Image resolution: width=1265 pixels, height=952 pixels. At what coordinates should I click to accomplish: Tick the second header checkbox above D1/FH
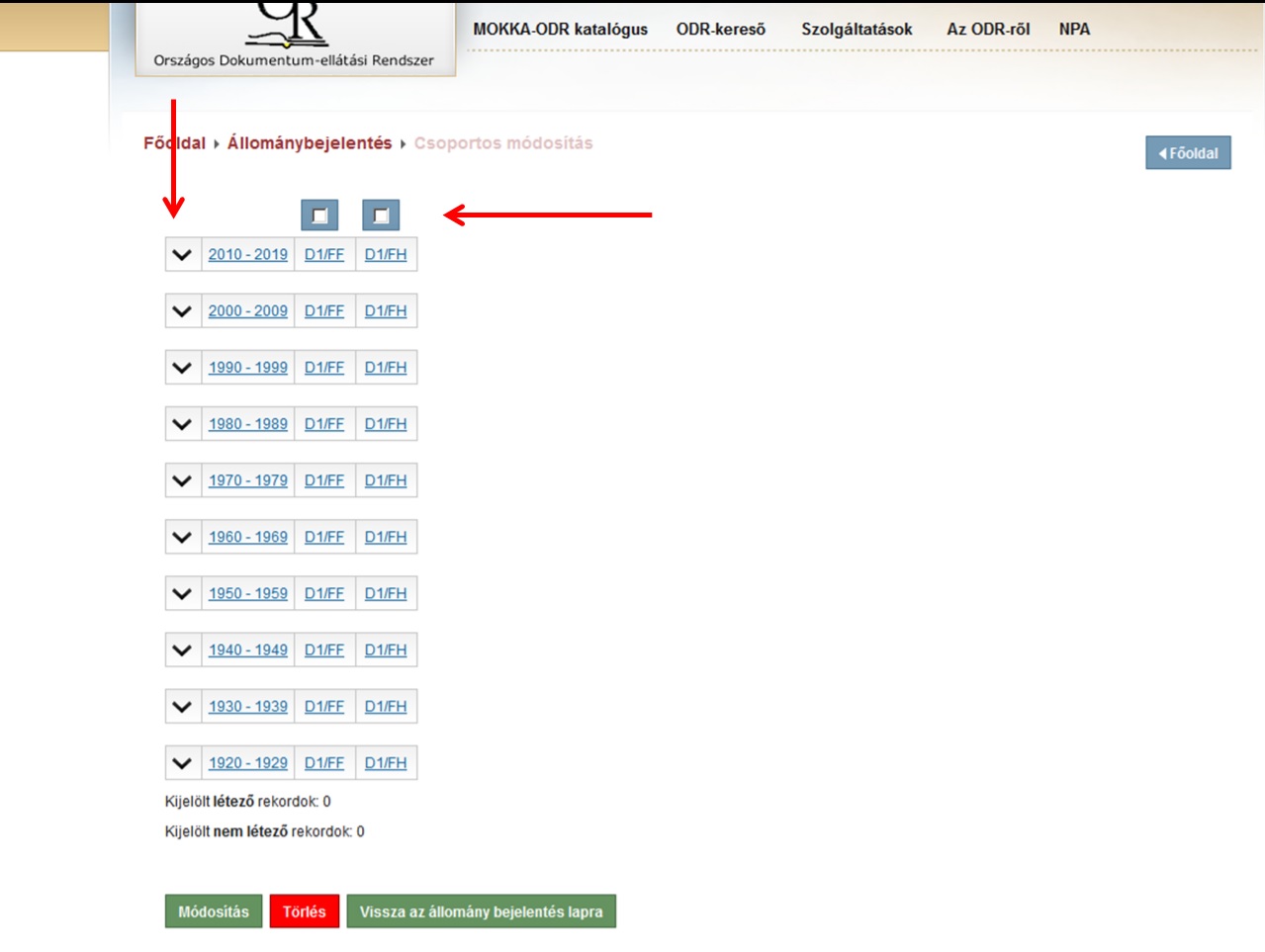click(381, 216)
